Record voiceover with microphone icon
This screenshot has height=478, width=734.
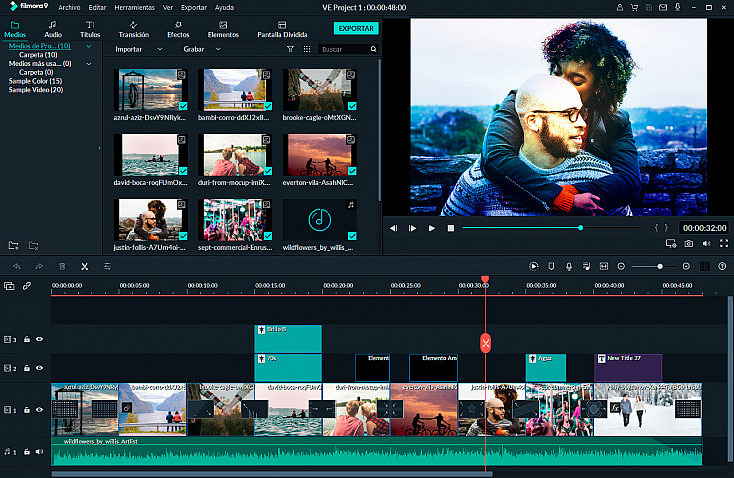point(569,266)
